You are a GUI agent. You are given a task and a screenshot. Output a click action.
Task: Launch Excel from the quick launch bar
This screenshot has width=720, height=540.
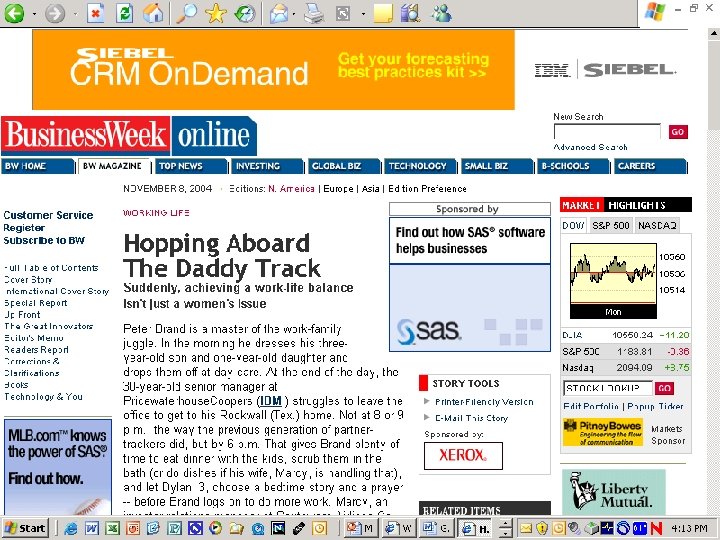point(112,528)
